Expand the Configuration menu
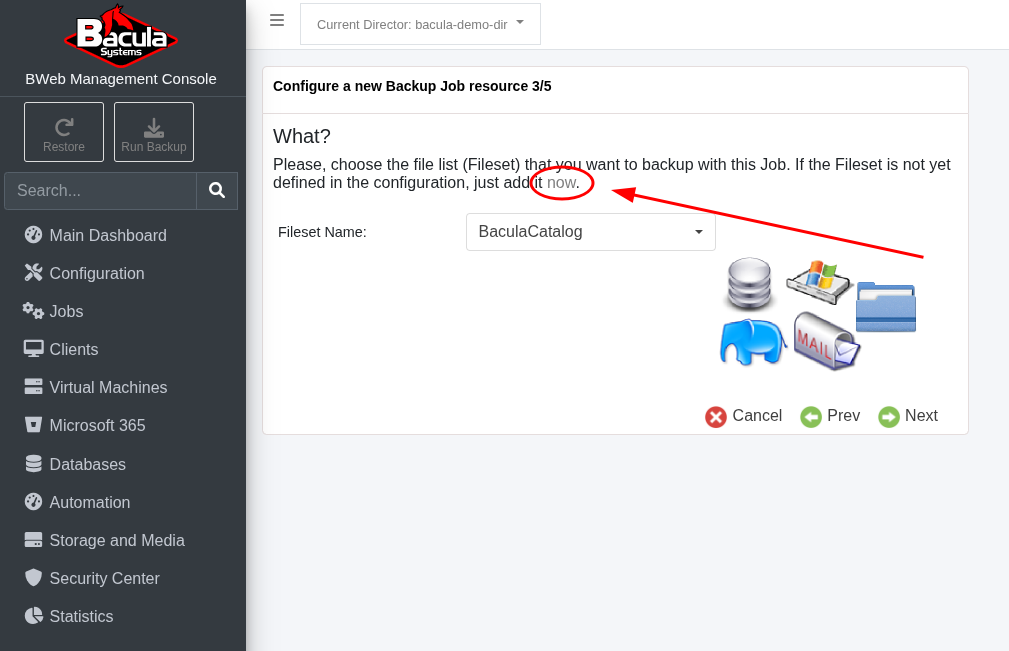This screenshot has width=1009, height=651. [x=97, y=273]
